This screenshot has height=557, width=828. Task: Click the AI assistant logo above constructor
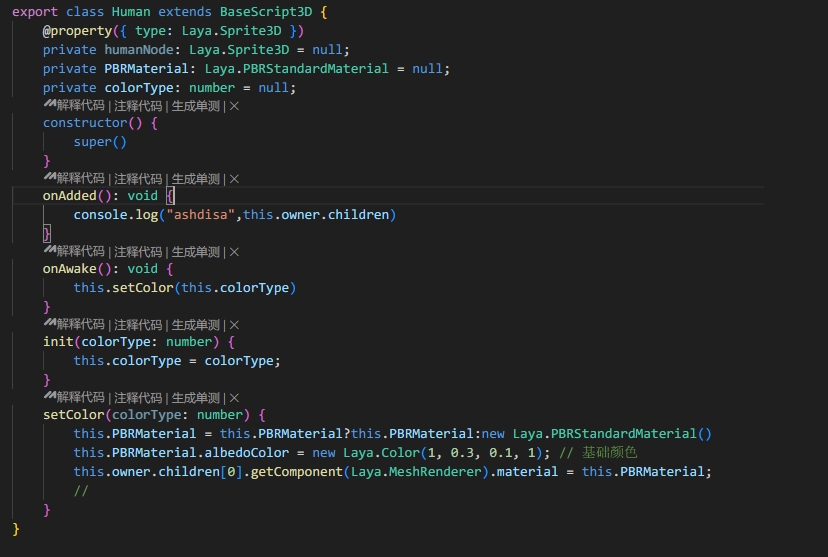(49, 105)
